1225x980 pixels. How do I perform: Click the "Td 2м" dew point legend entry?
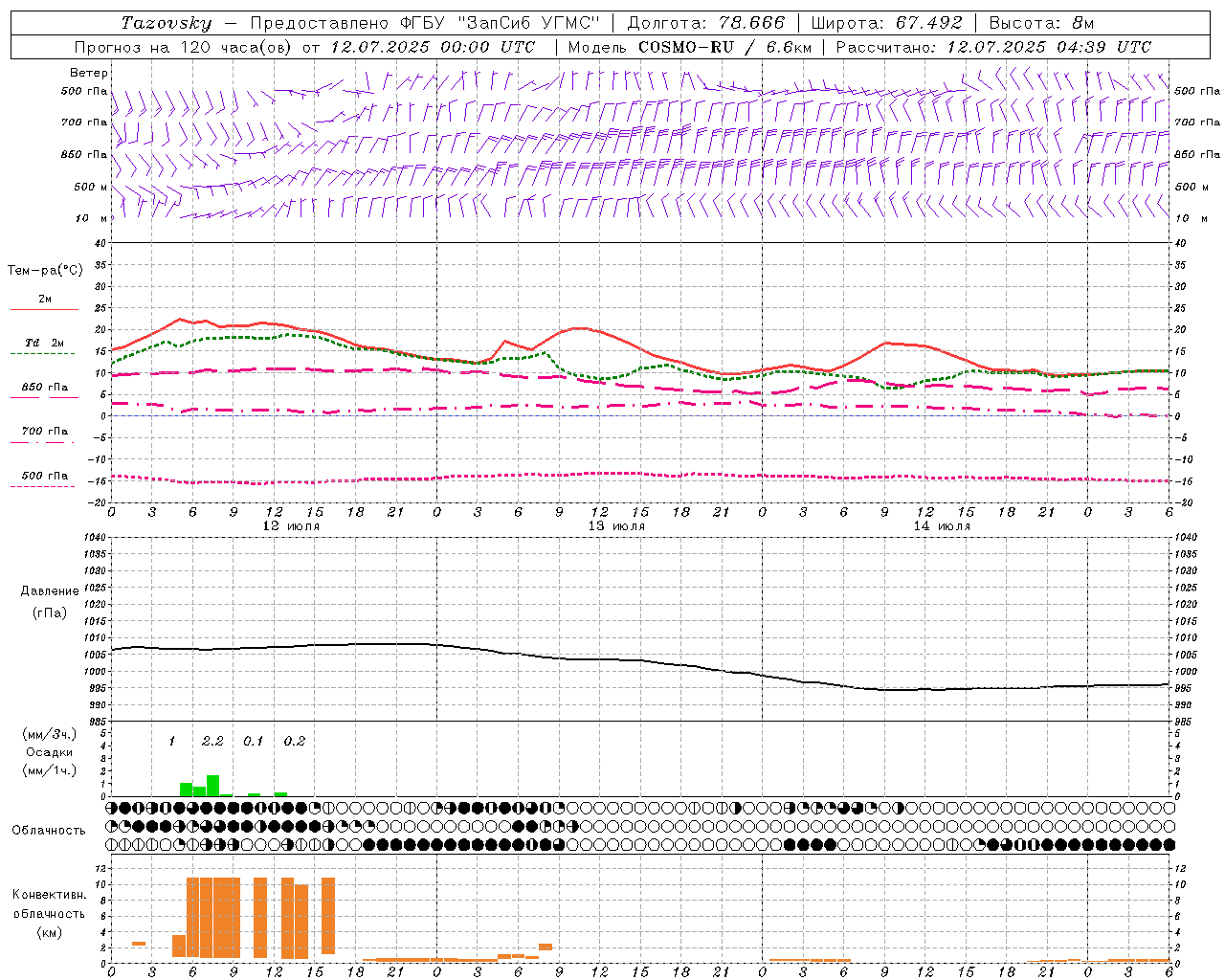point(45,343)
